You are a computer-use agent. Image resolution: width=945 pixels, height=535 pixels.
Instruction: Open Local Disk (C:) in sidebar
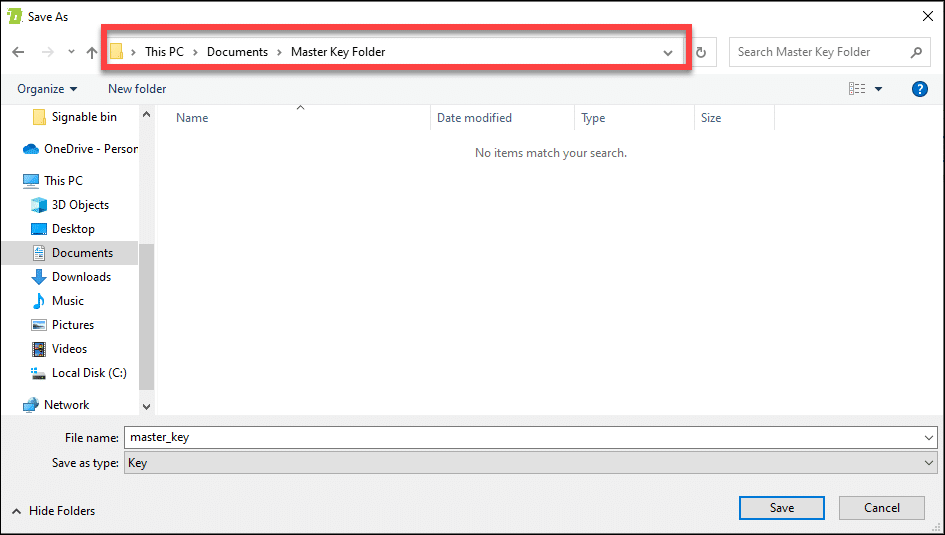click(88, 373)
